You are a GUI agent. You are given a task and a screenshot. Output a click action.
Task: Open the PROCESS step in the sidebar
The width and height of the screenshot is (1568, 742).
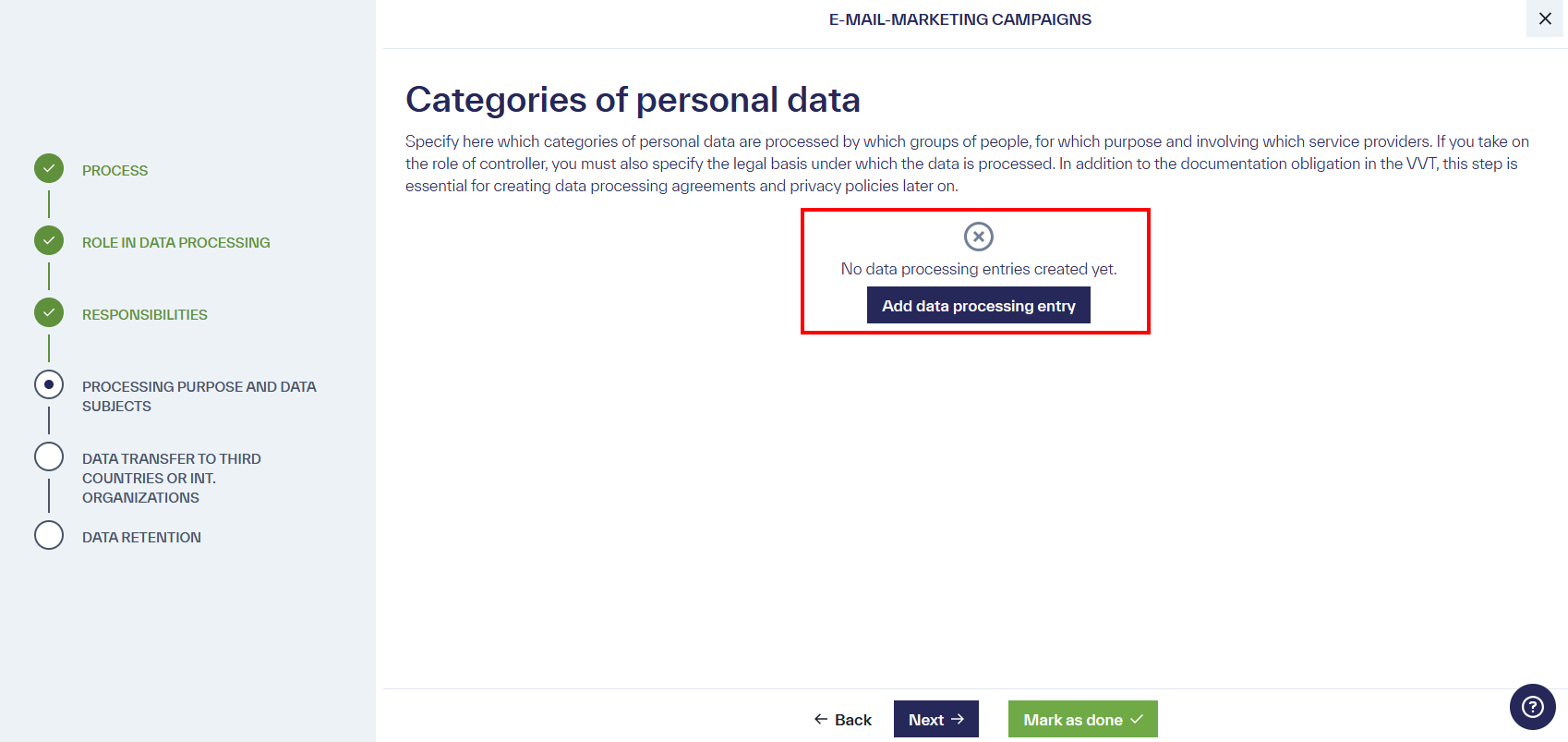(x=115, y=170)
